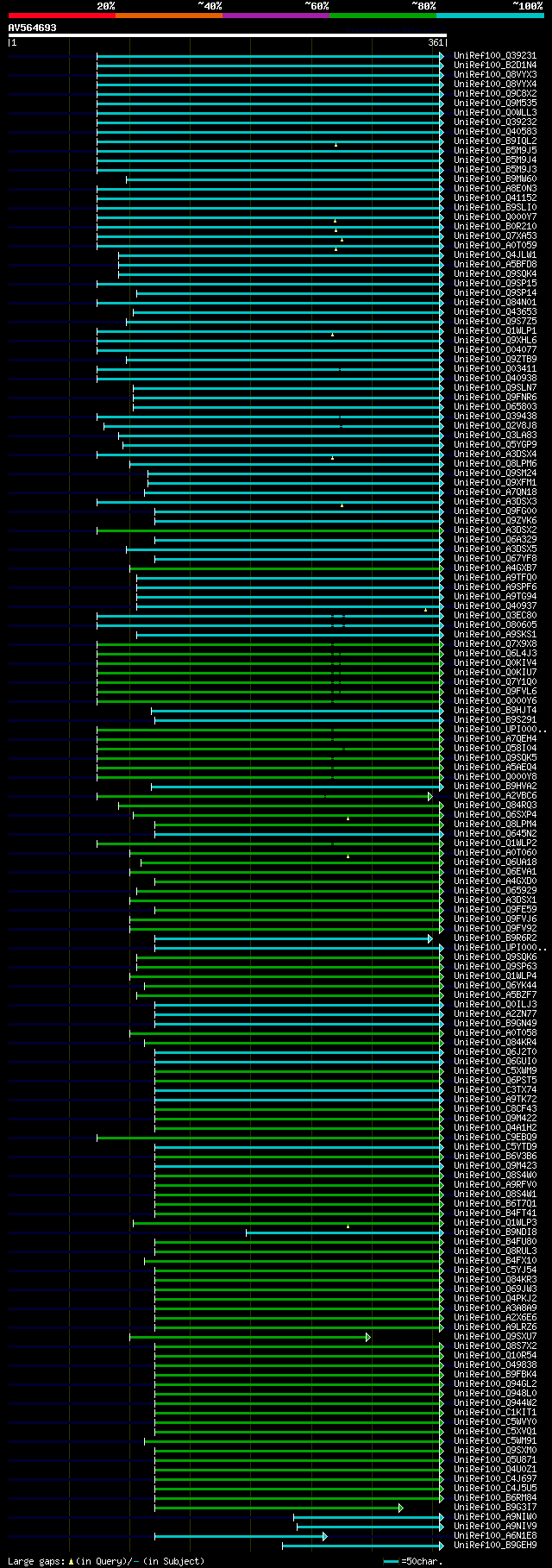This screenshot has width=552, height=1568.
Task: Select the UniRef100_A6N1E8 label
Action: pyautogui.click(x=495, y=1536)
